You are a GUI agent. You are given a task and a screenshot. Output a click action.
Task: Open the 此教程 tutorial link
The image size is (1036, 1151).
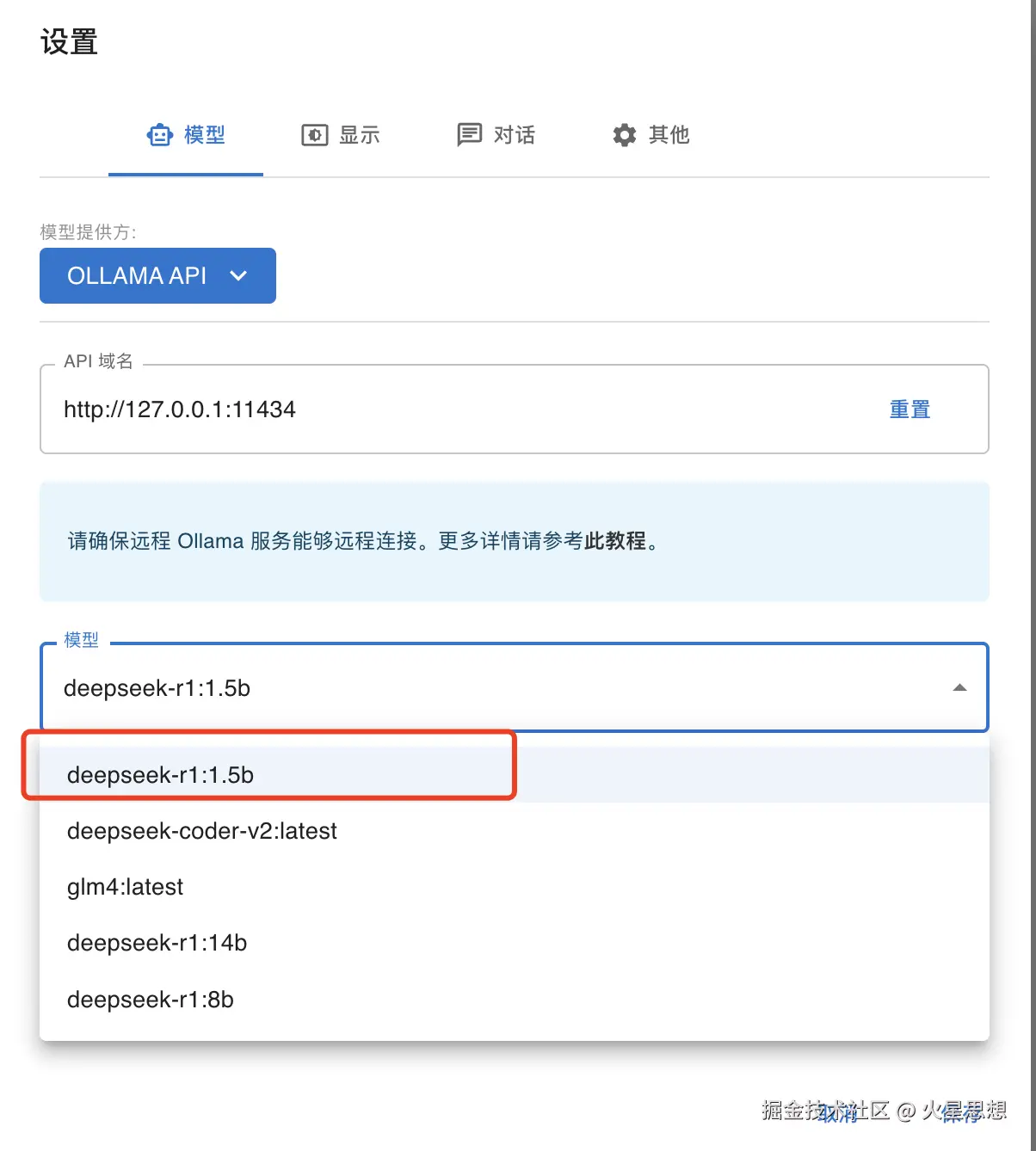[615, 541]
